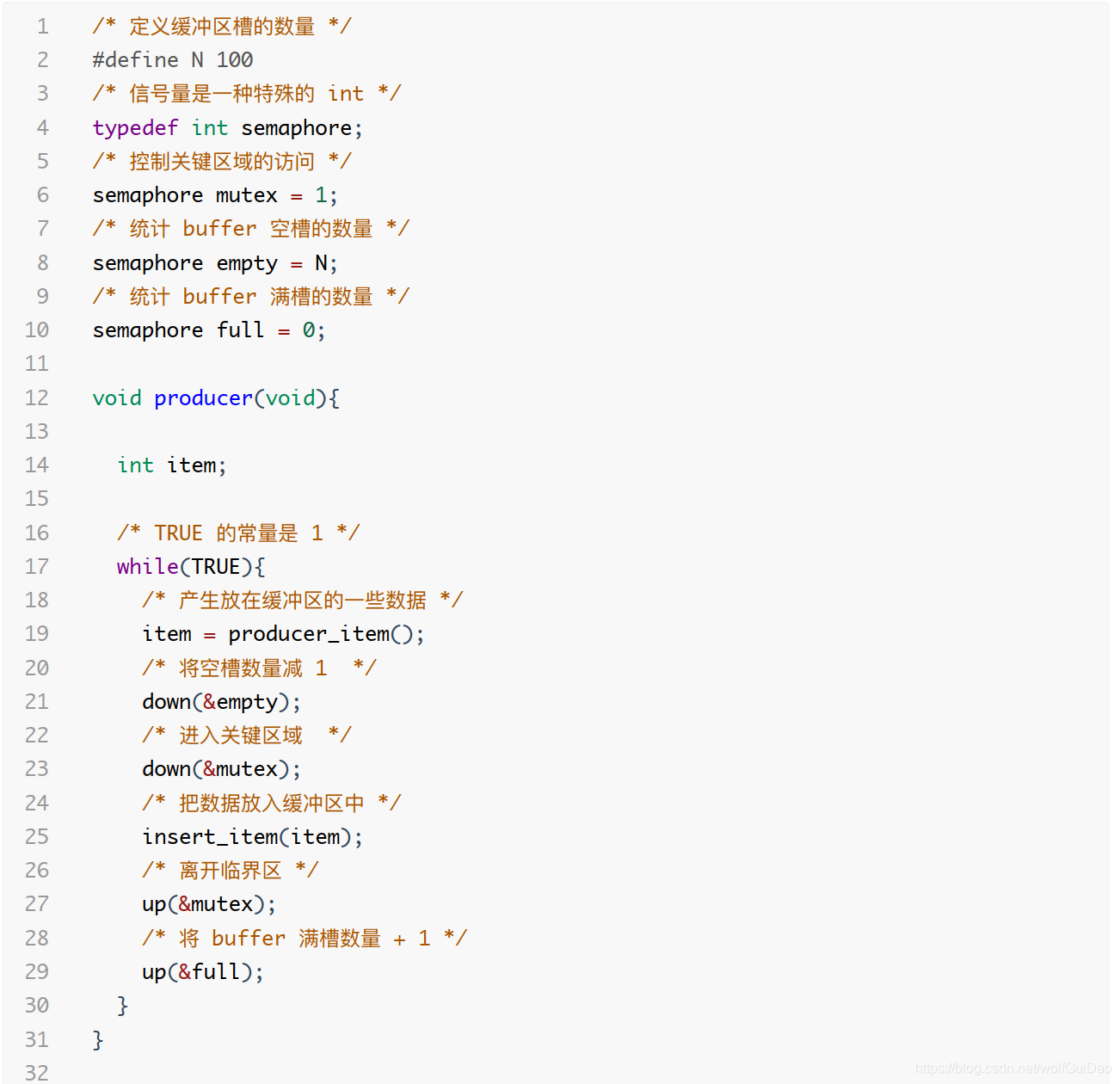Click comment '/* TRUE 的常量是 1 */'
Image resolution: width=1120 pixels, height=1084 pixels.
(x=239, y=533)
